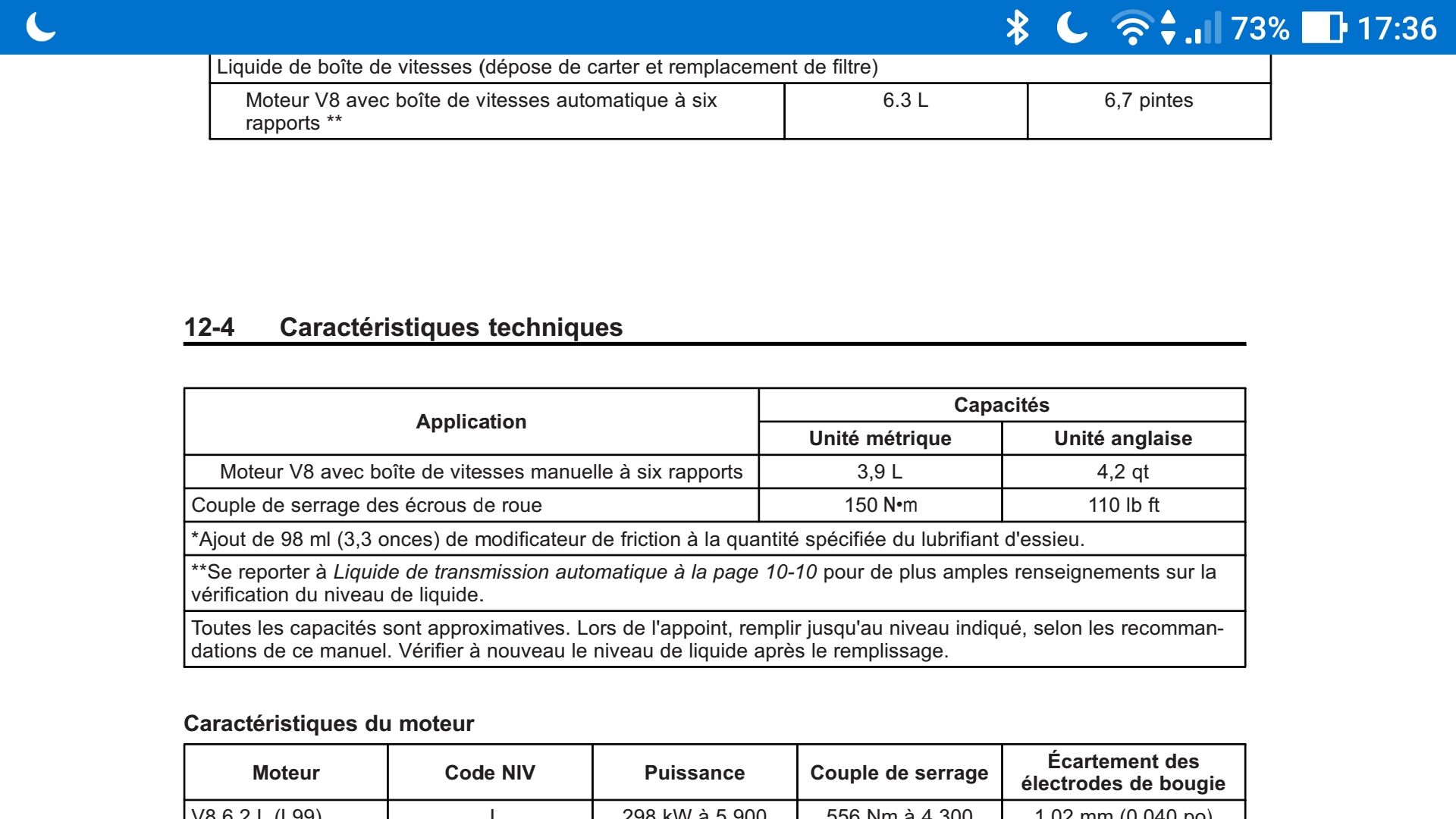Viewport: 1456px width, 819px height.
Task: Tap the 'Code NIV' column header
Action: coord(489,773)
